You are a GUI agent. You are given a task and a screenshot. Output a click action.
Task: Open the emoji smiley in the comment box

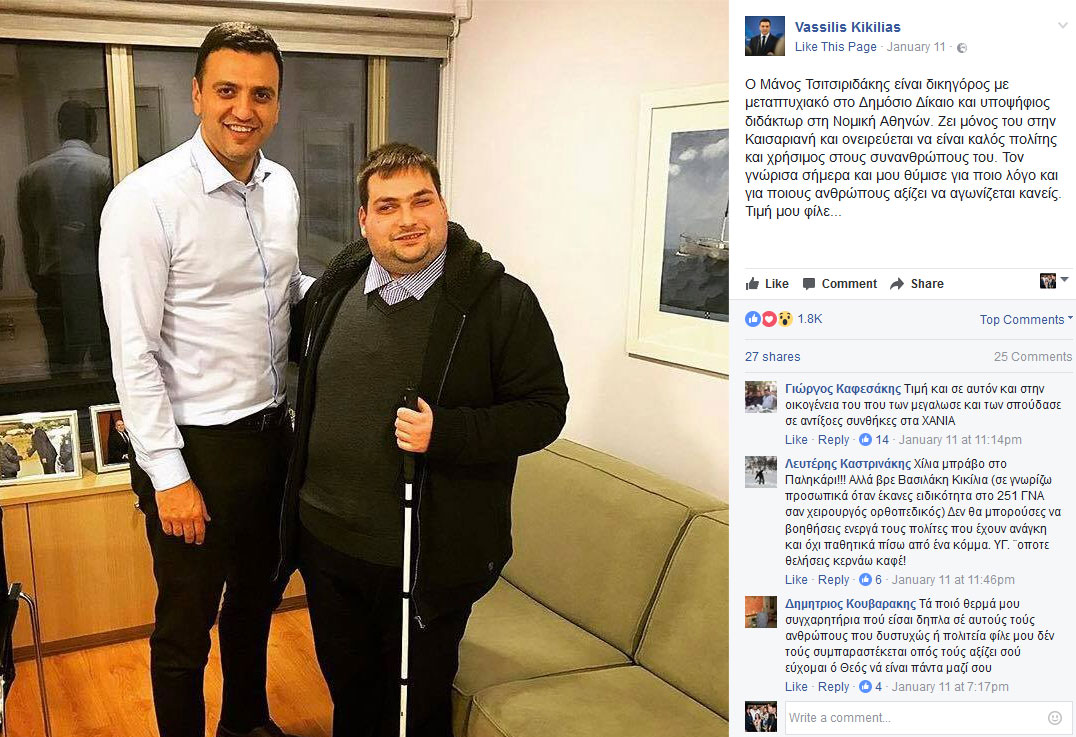(x=1055, y=718)
